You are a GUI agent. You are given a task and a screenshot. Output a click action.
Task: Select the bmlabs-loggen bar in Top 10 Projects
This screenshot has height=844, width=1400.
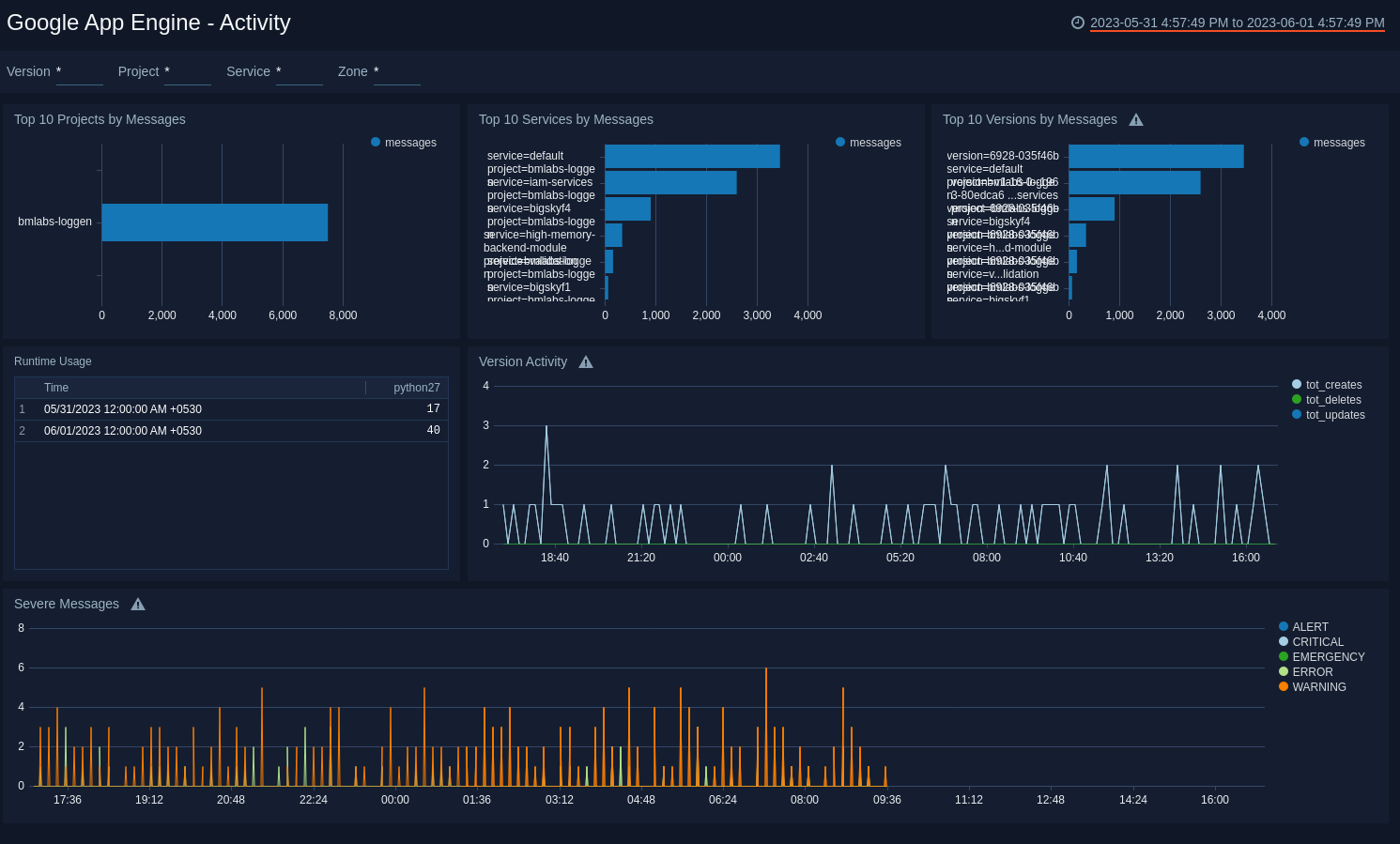tap(214, 222)
